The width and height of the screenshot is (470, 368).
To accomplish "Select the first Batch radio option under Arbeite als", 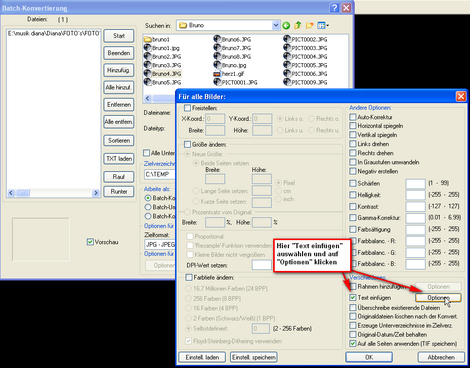I will point(148,198).
